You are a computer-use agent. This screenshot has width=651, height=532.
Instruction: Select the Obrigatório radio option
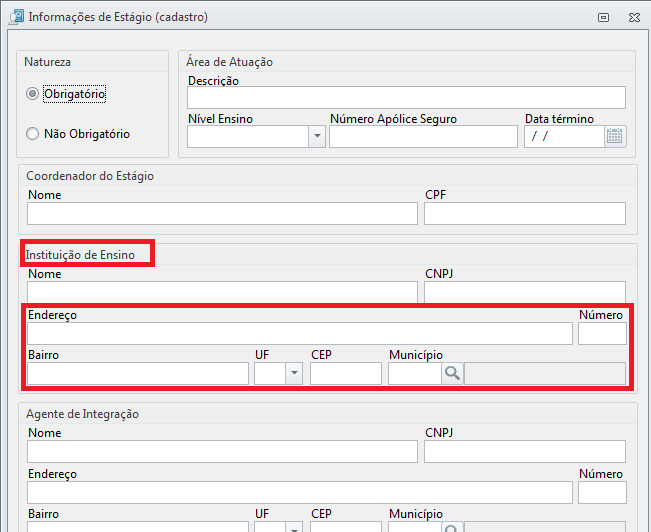coord(32,94)
